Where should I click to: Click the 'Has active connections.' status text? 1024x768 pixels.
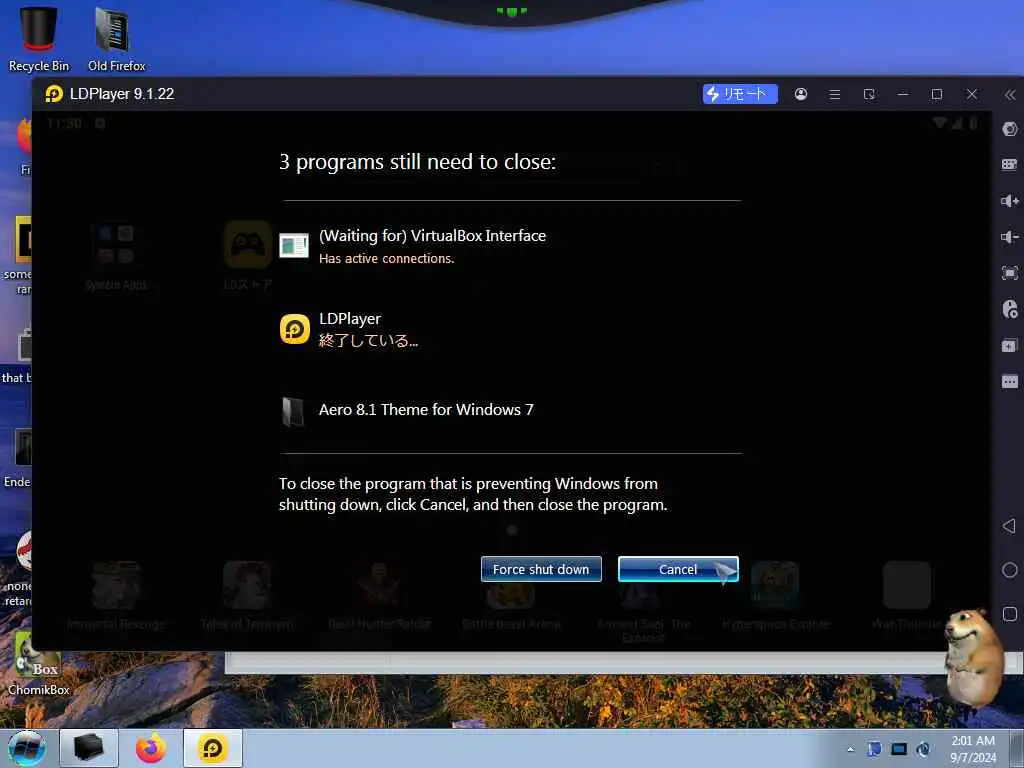[387, 259]
